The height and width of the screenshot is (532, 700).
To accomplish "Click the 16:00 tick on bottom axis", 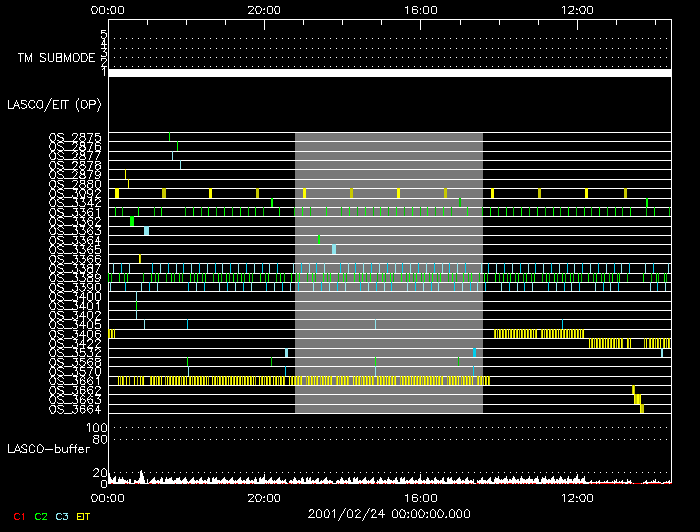I will coord(420,496).
